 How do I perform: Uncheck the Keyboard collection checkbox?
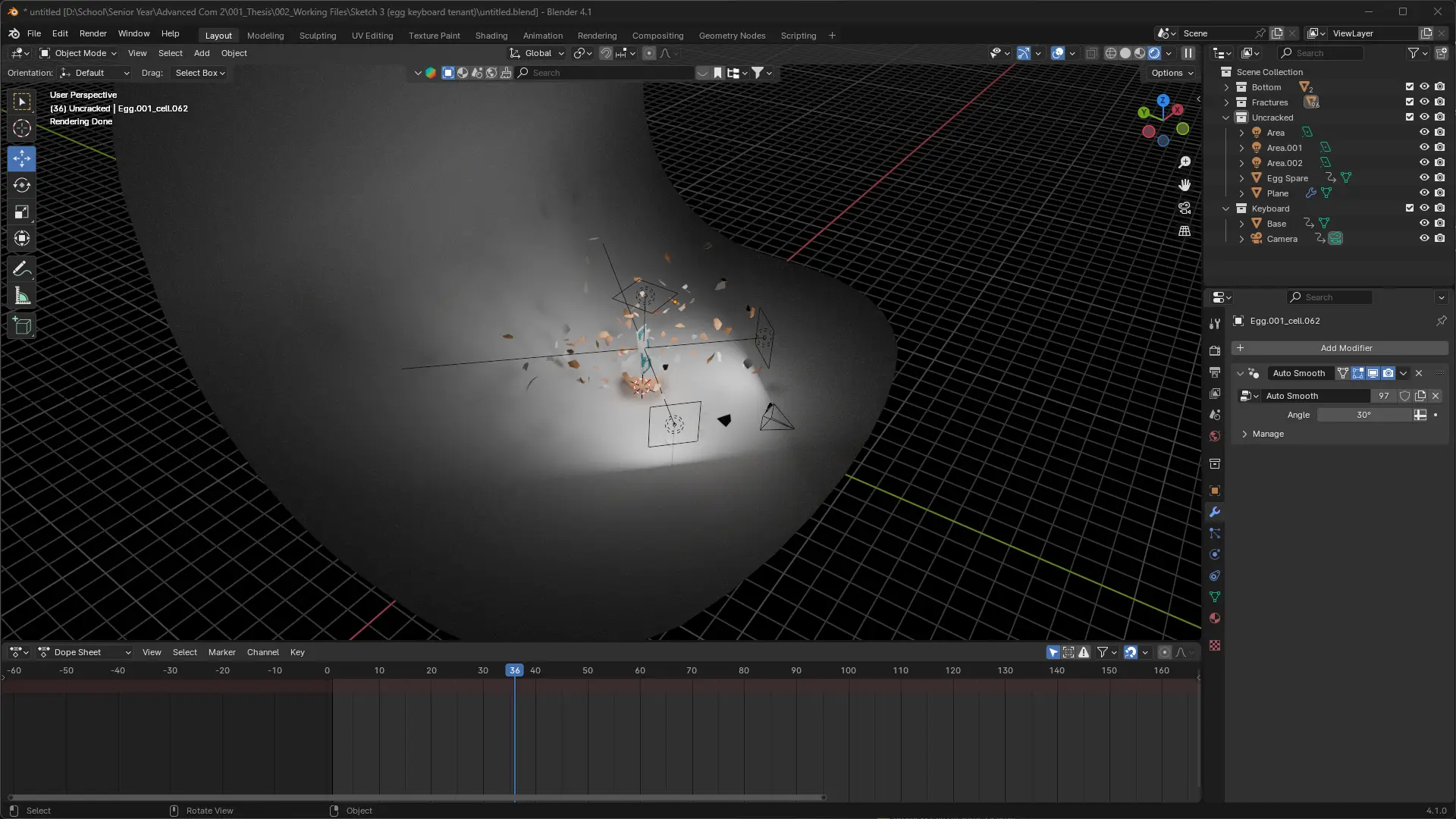(1409, 208)
